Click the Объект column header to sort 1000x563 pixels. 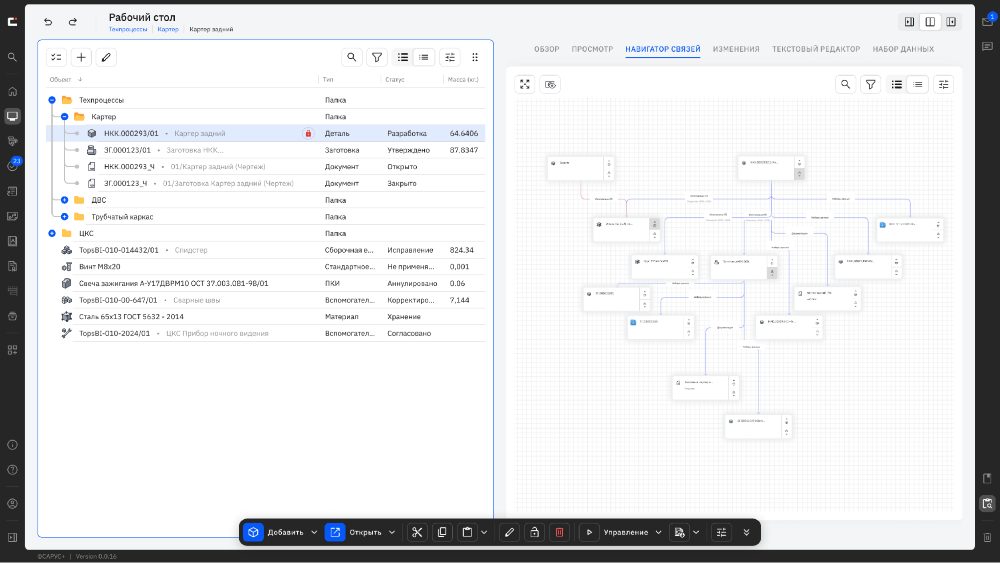[60, 80]
